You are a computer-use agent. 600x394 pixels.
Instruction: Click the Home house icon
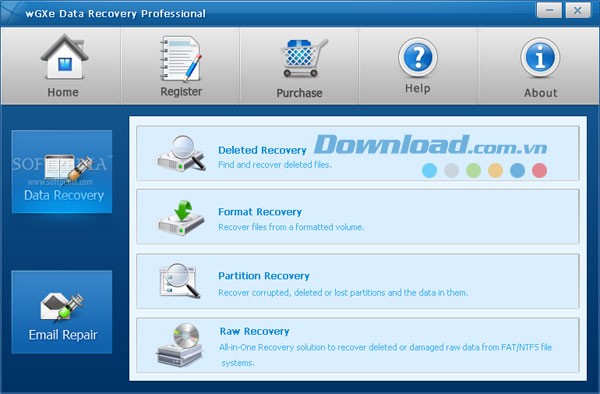tap(64, 56)
